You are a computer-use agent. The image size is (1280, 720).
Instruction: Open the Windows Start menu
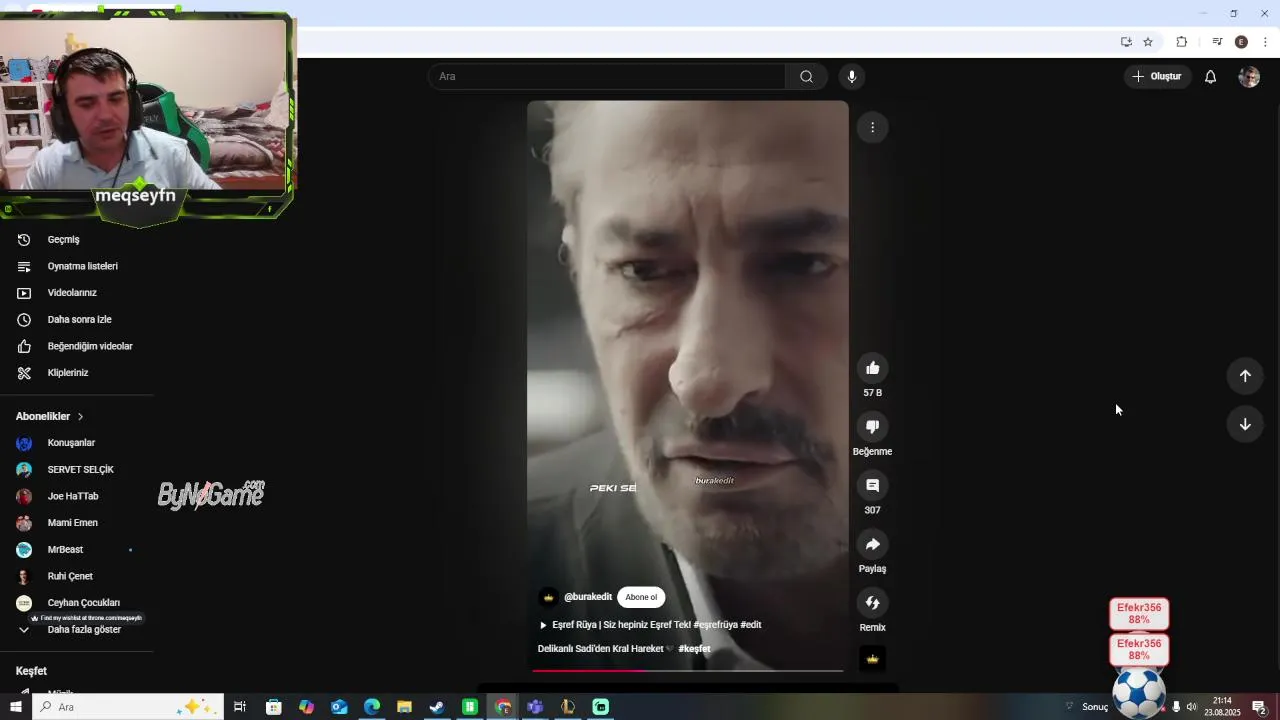pos(15,707)
